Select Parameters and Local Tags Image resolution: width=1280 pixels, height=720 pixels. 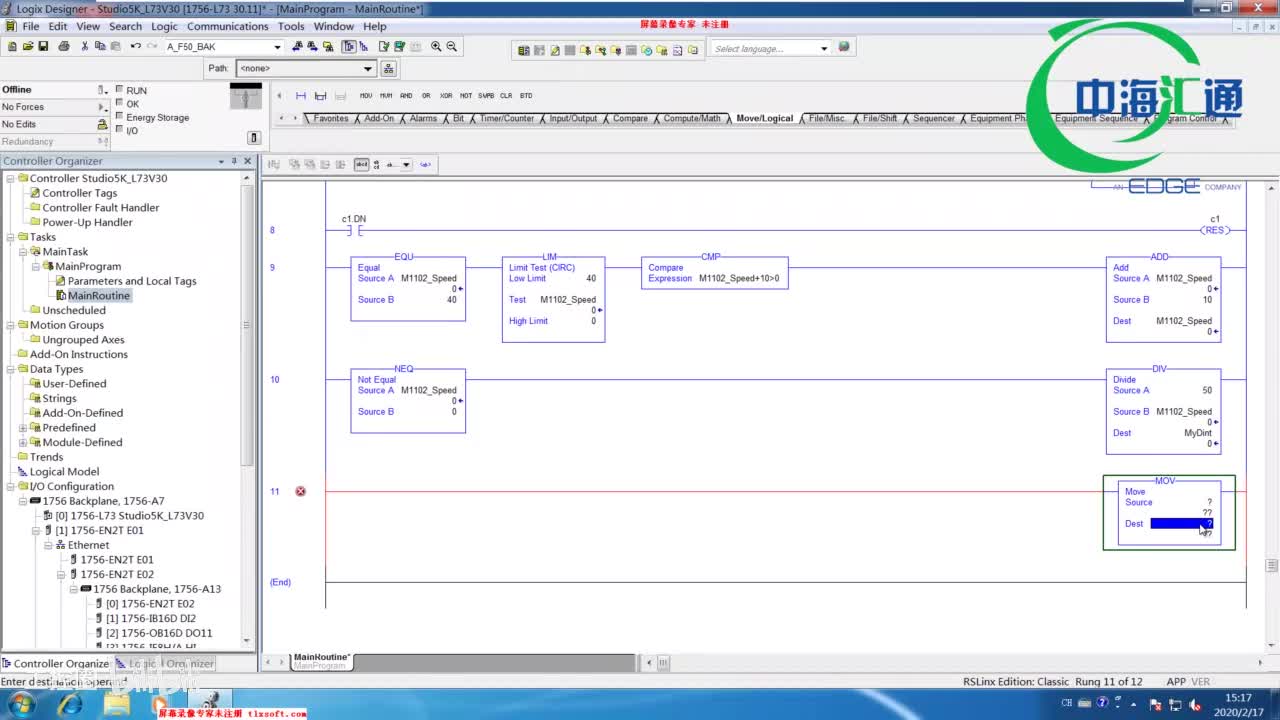pos(132,281)
